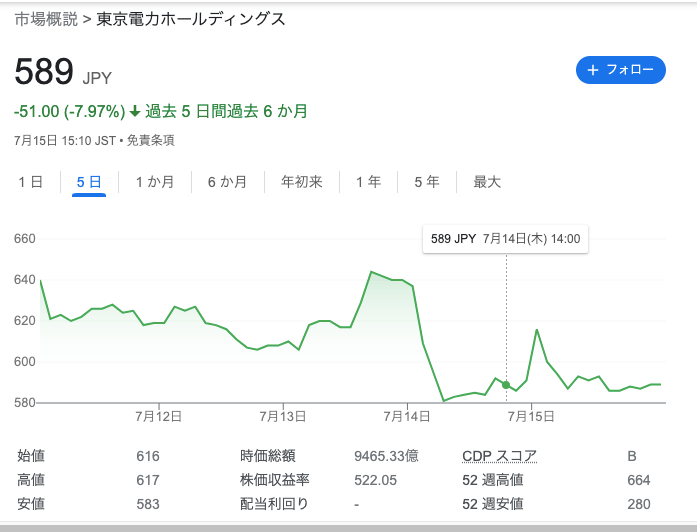Click the 7月14日 date label on axis

click(x=407, y=416)
